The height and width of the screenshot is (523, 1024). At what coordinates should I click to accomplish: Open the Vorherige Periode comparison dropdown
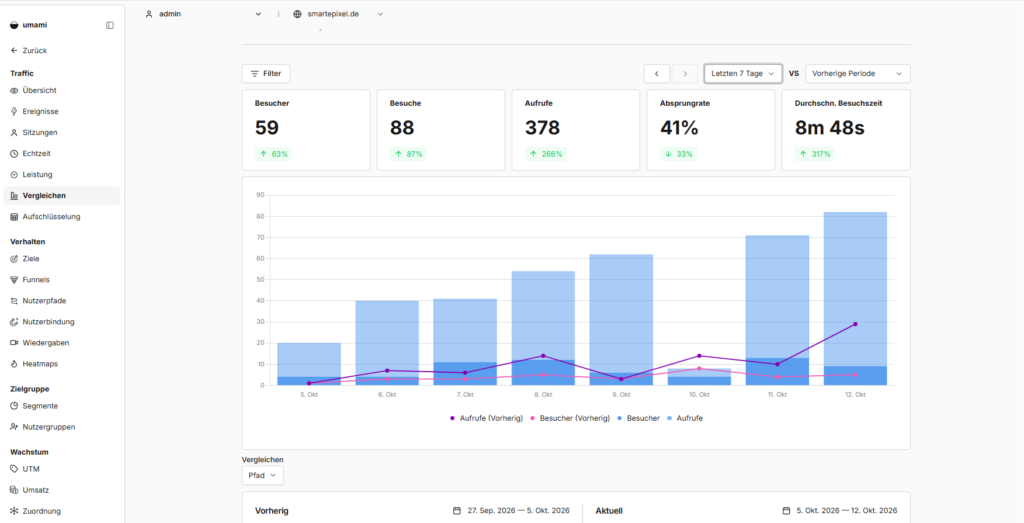(x=857, y=74)
